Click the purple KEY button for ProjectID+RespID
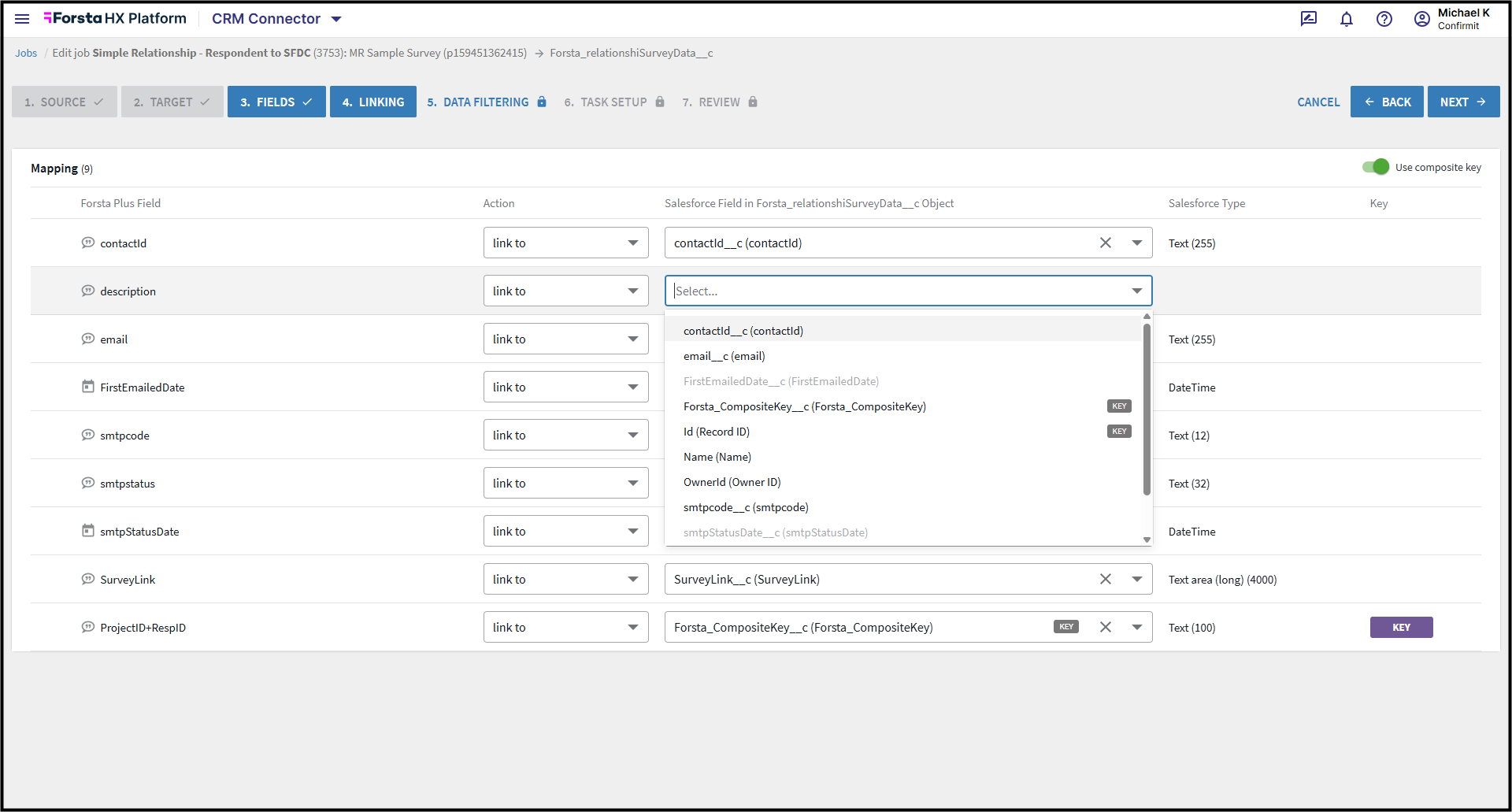Viewport: 1512px width, 812px height. 1402,627
